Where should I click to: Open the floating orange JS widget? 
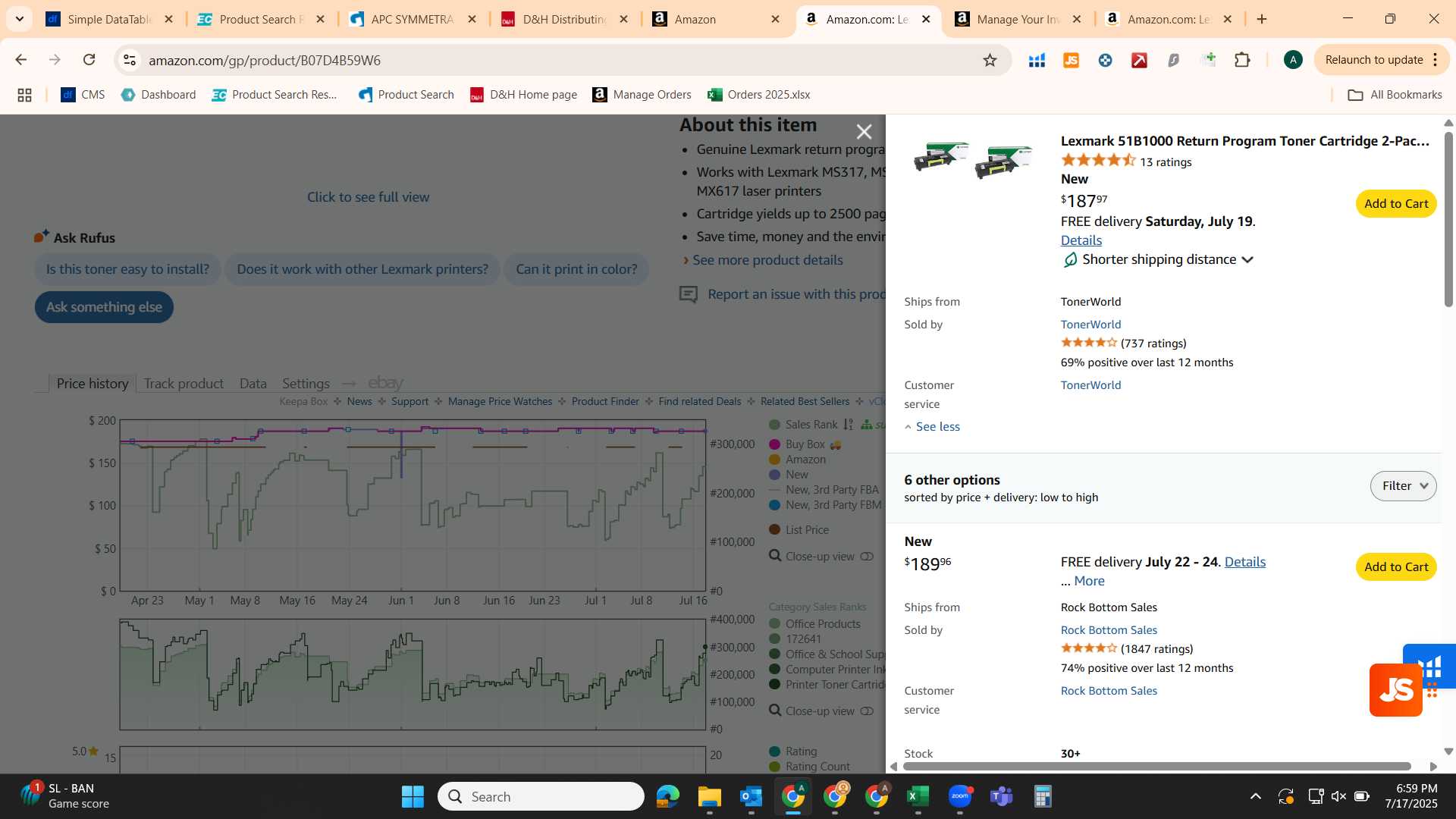tap(1395, 690)
